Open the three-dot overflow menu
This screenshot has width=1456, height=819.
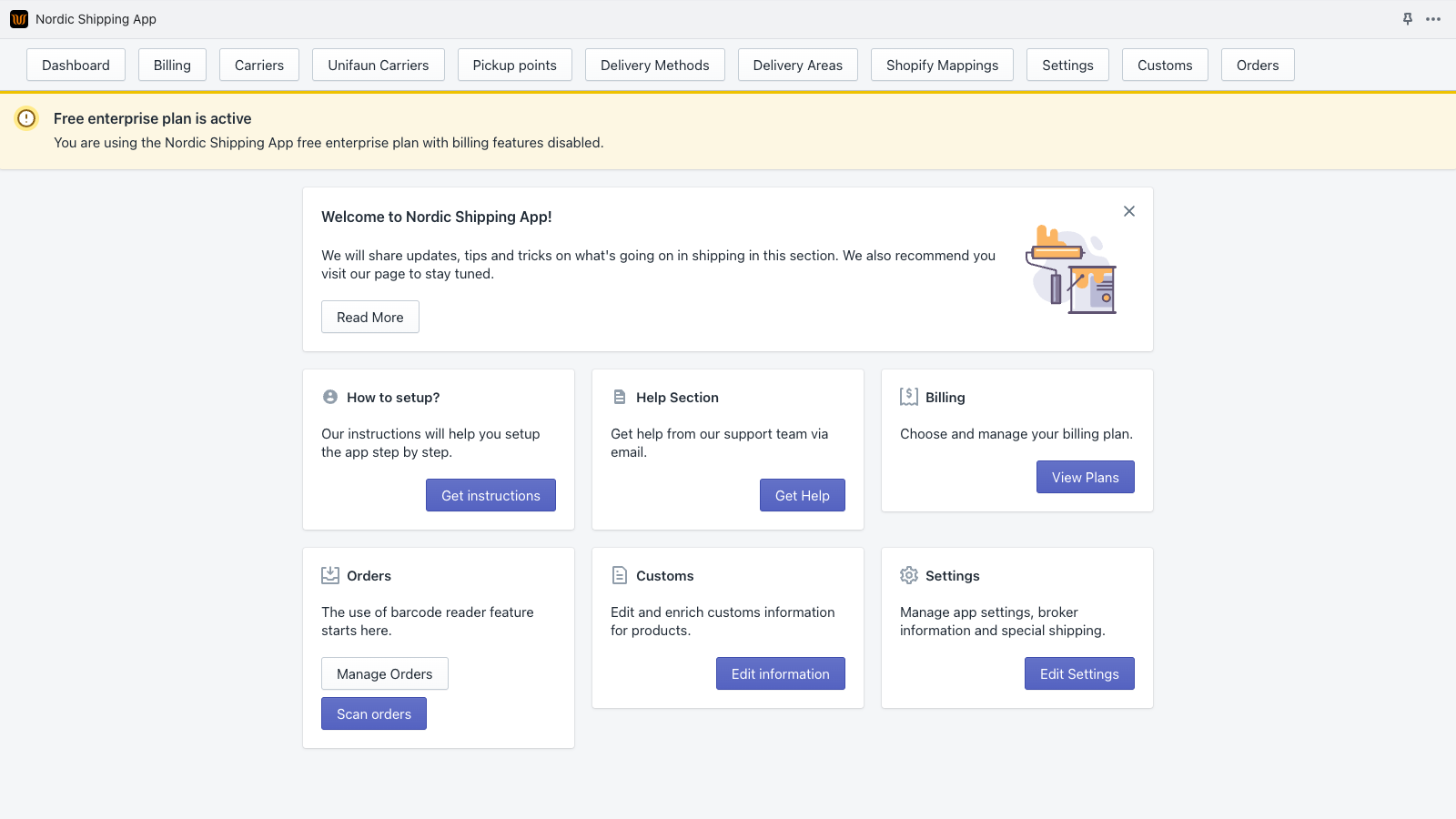(1434, 17)
